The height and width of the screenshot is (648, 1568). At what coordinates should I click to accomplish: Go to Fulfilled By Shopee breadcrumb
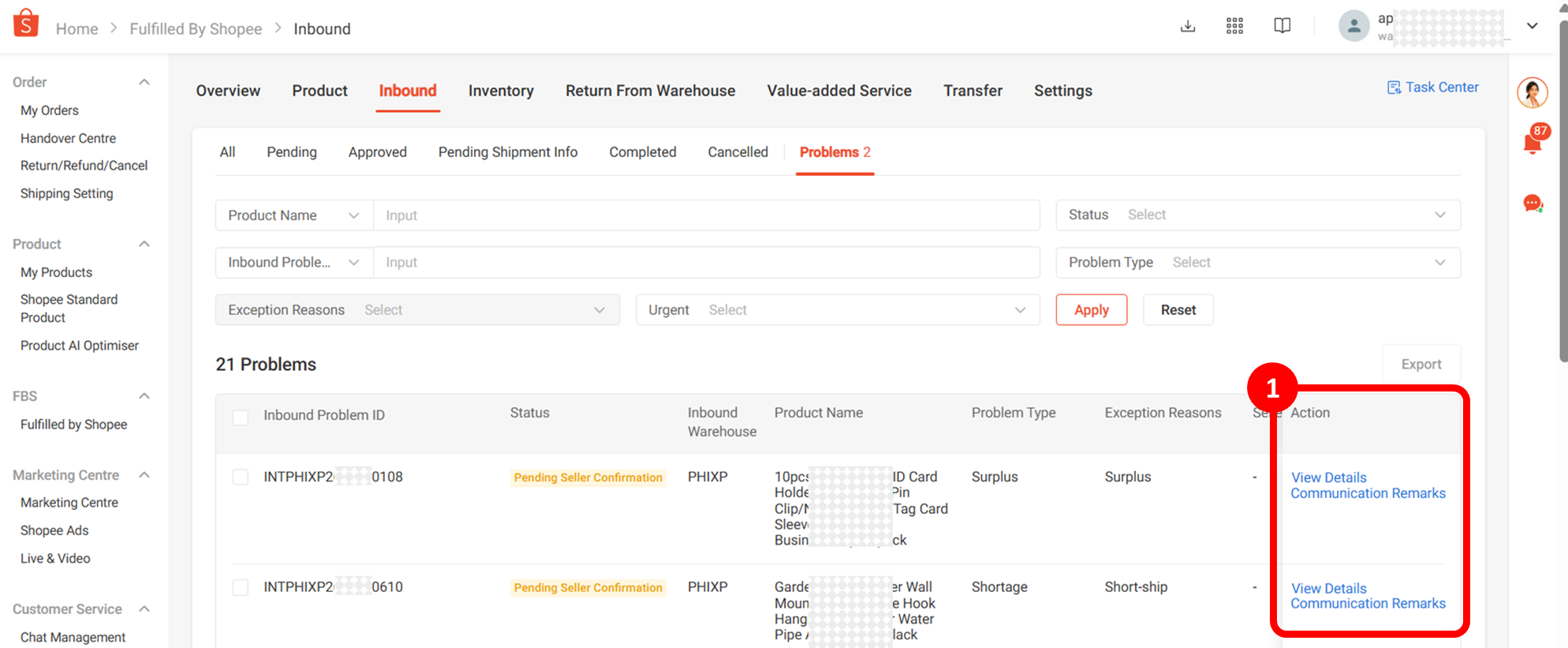pyautogui.click(x=196, y=29)
